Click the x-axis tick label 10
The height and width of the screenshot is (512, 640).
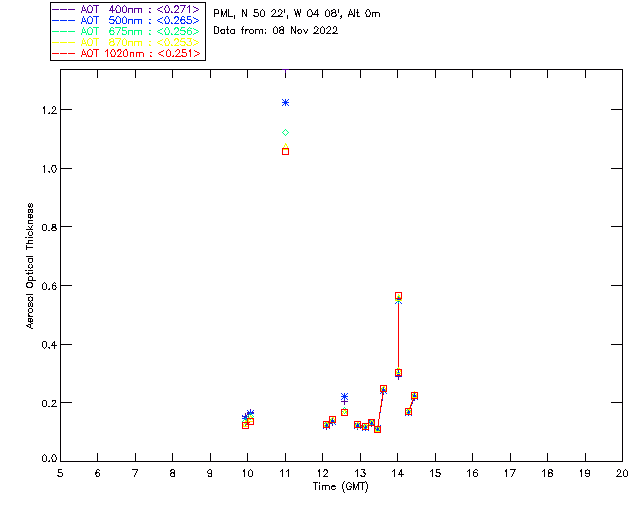[x=247, y=473]
